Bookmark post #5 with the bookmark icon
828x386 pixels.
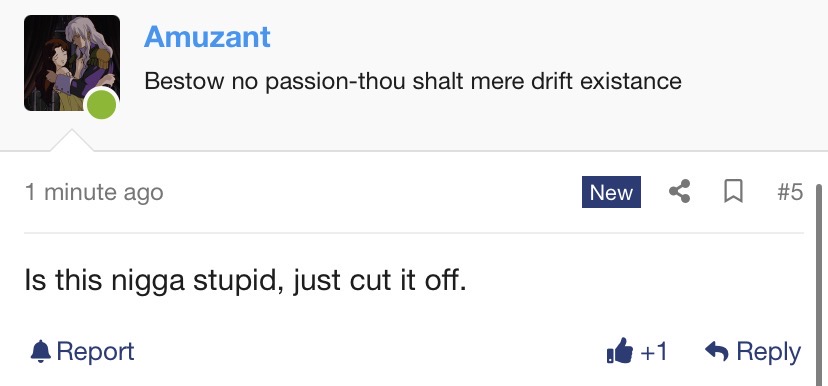733,192
